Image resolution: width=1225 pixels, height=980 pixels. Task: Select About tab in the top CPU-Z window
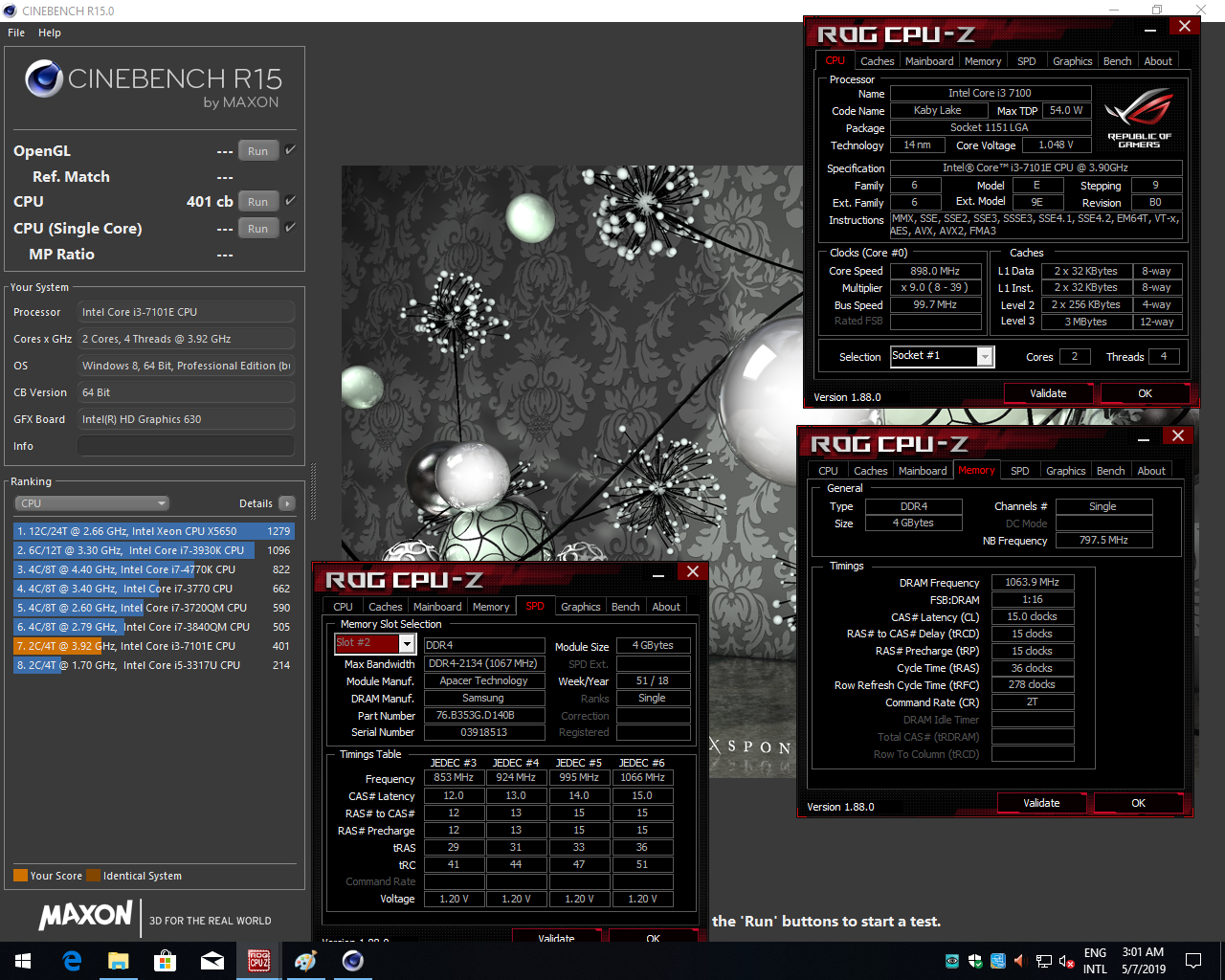pos(1158,61)
